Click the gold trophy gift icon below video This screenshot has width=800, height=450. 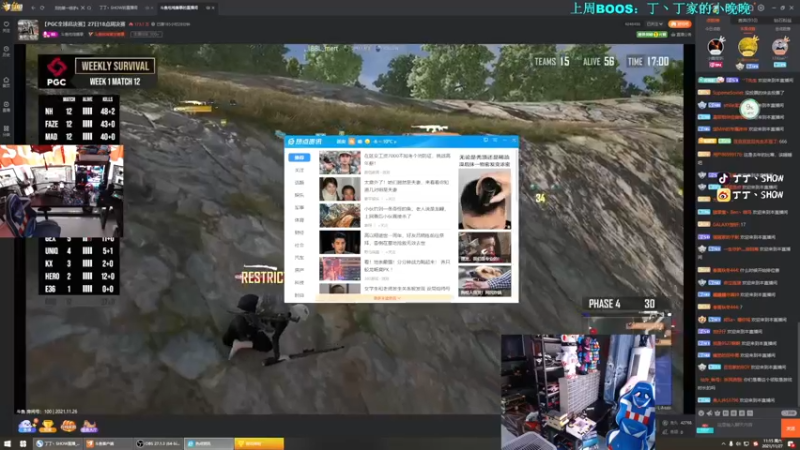click(47, 426)
